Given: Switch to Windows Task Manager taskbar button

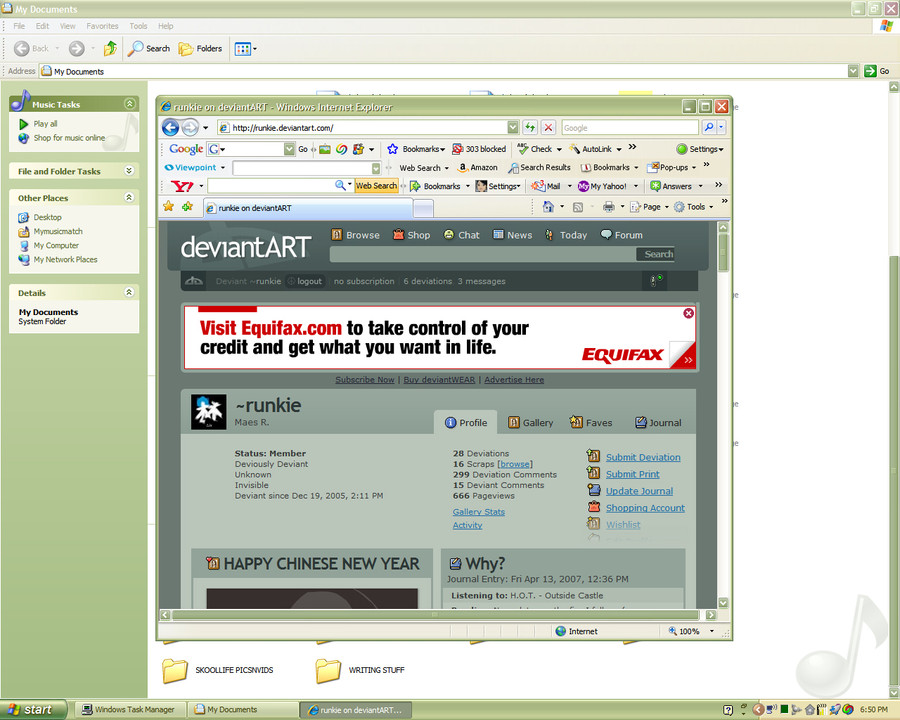Looking at the screenshot, I should [x=129, y=710].
